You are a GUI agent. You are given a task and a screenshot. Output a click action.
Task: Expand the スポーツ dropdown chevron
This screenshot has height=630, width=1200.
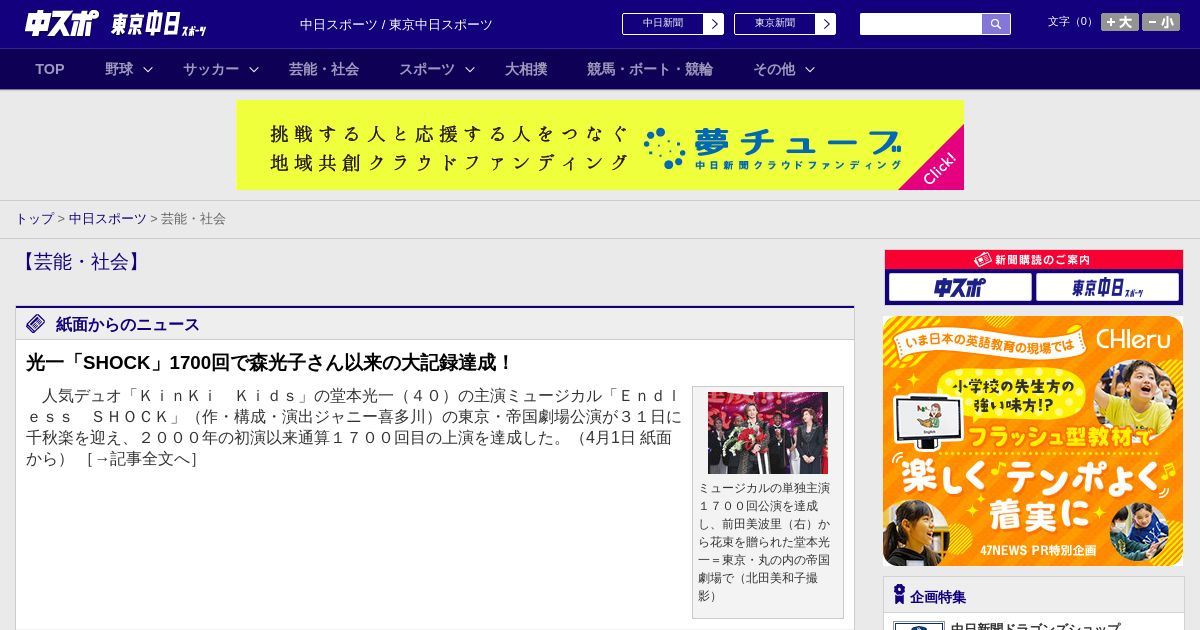470,69
